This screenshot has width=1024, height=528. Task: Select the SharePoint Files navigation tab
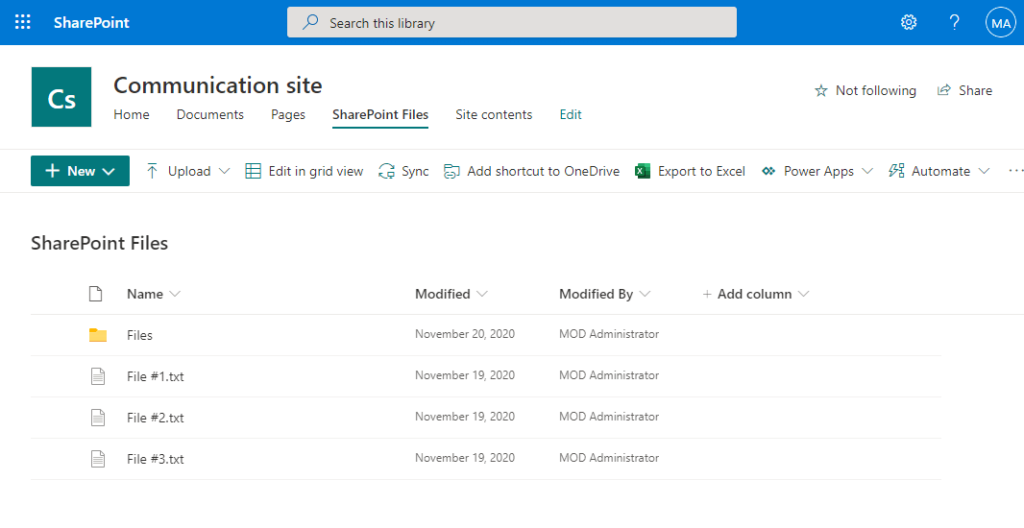[x=380, y=114]
